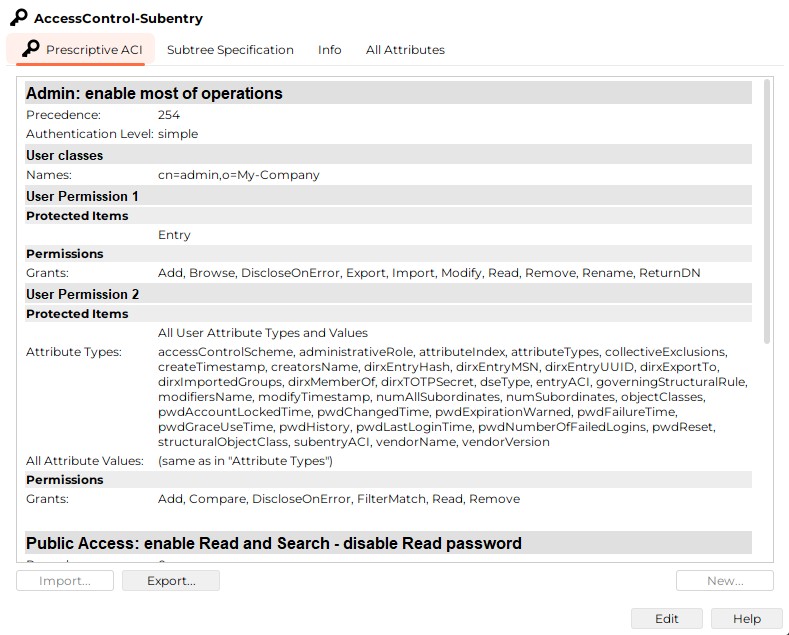Screen dimensions: 789x635
Task: Click the name 'cn=admin,o=My-Company'
Action: pos(239,175)
